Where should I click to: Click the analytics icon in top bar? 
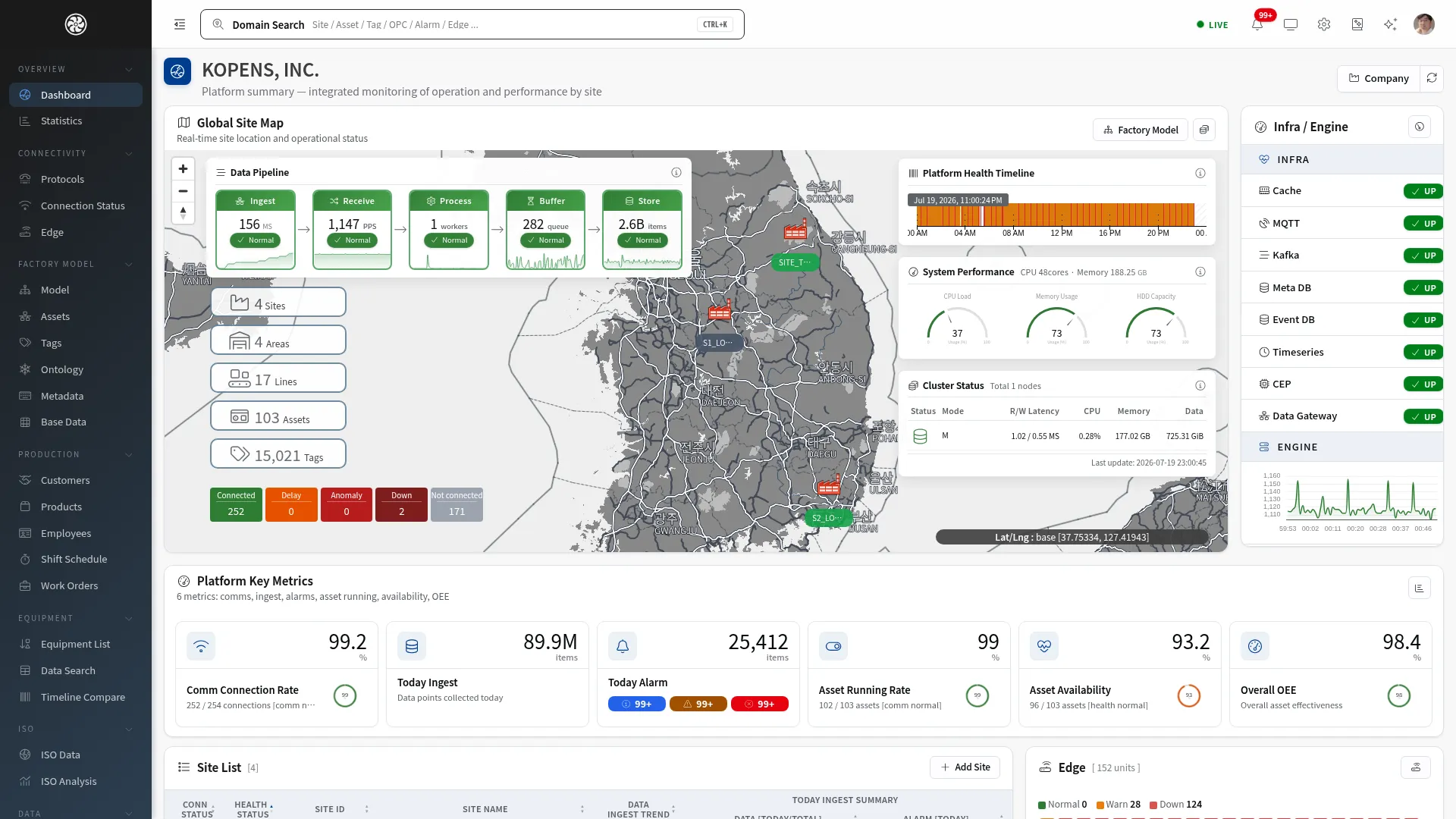pyautogui.click(x=1357, y=24)
